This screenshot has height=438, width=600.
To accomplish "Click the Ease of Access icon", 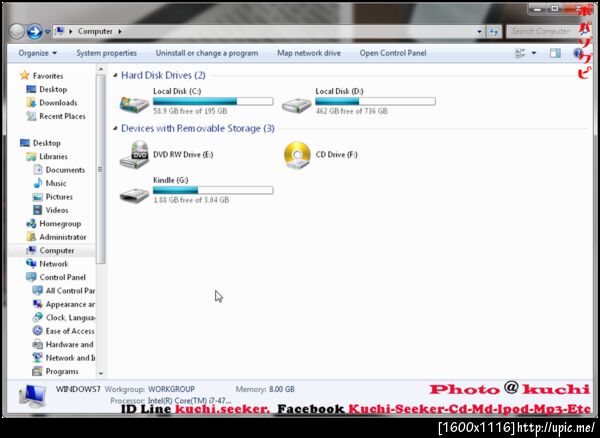I will coord(38,331).
